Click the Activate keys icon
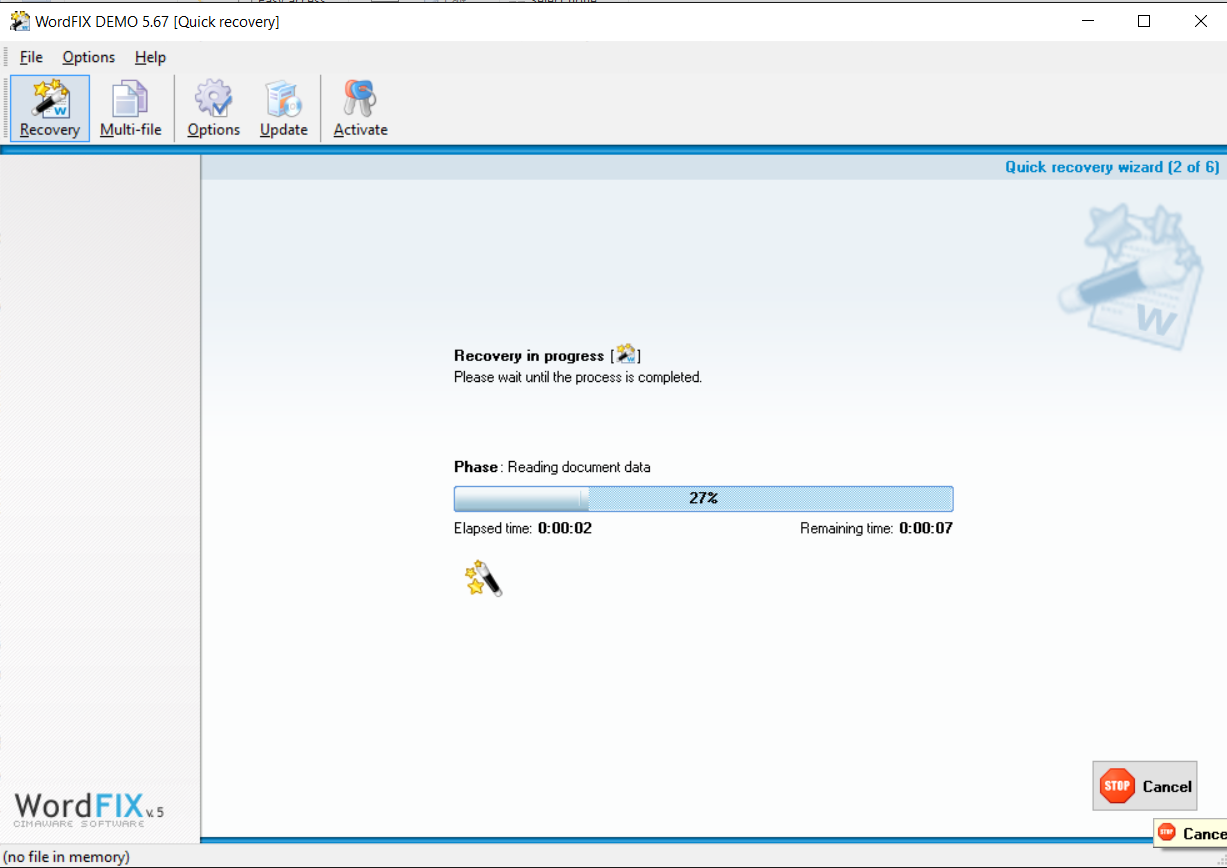 tap(360, 108)
